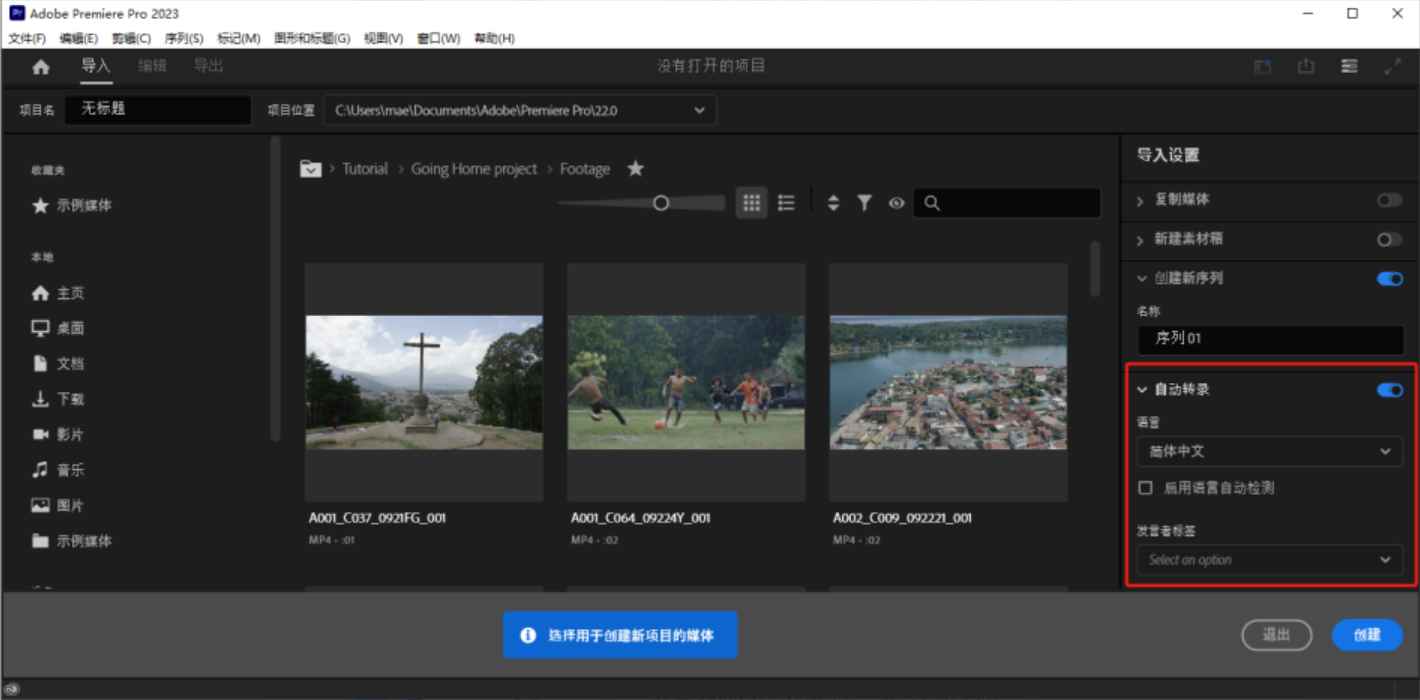Adjust the thumbnail size slider

point(660,202)
